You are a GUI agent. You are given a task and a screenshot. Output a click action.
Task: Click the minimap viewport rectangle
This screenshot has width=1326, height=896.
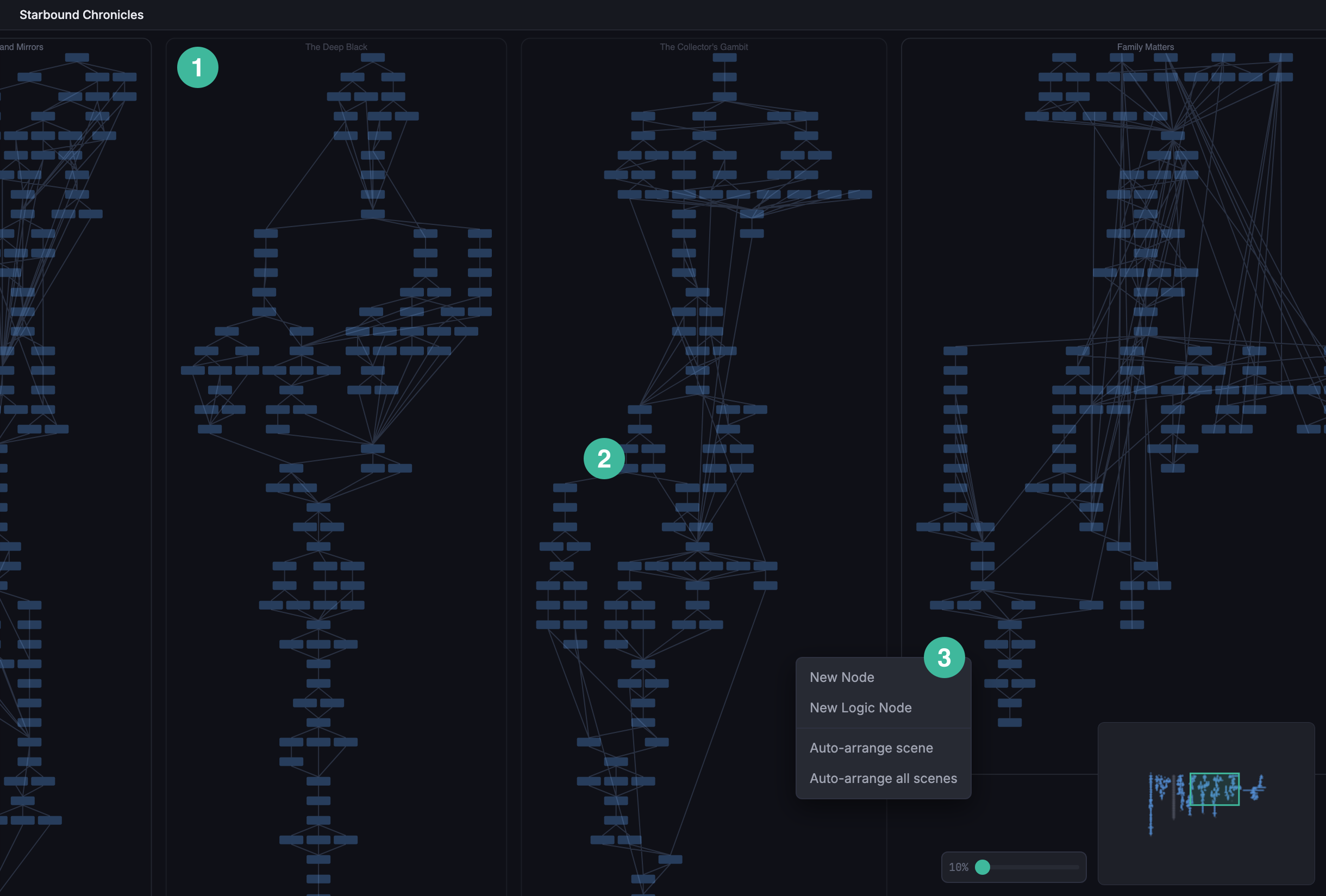1214,789
